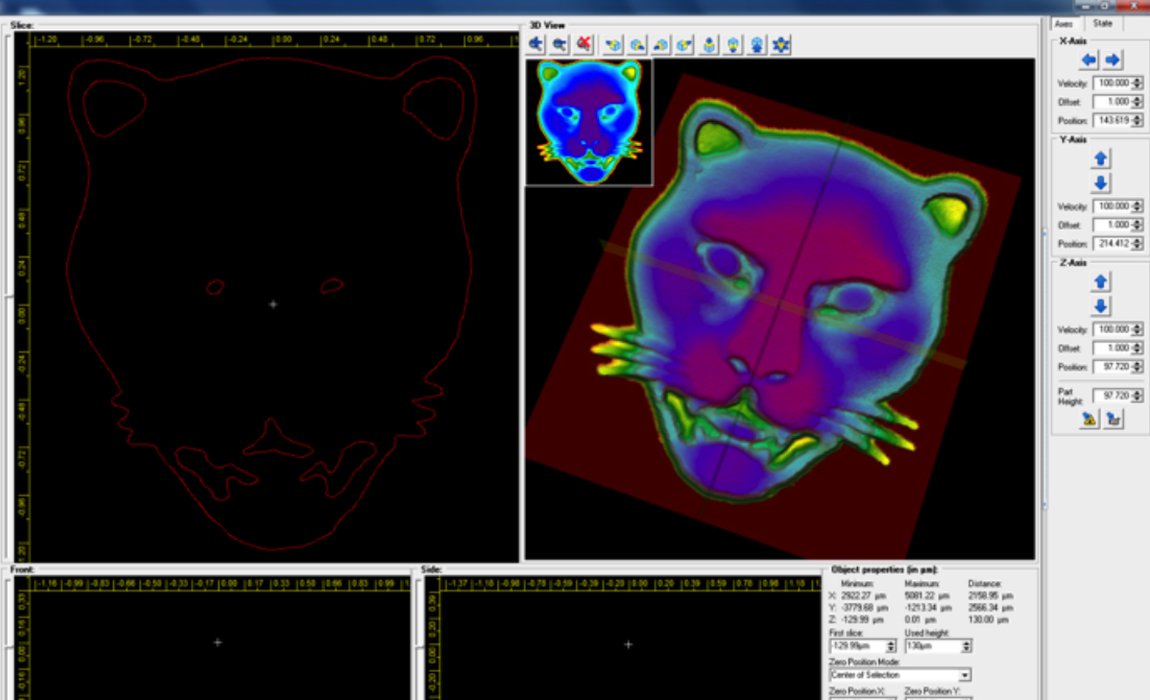This screenshot has height=700, width=1150.
Task: Click the Y-Axis Offset value field
Action: coord(1113,225)
